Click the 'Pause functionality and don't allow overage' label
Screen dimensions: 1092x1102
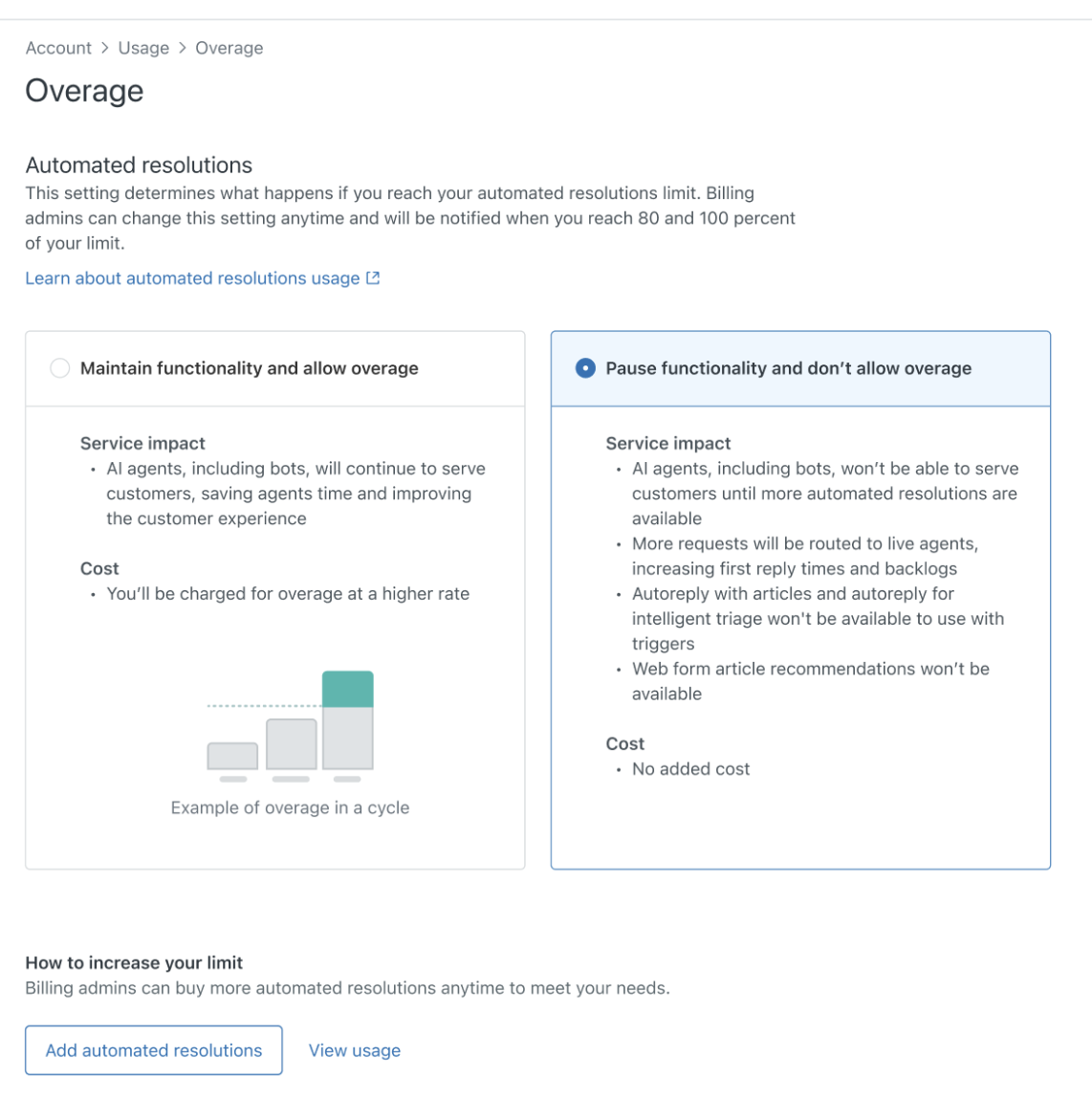coord(789,368)
